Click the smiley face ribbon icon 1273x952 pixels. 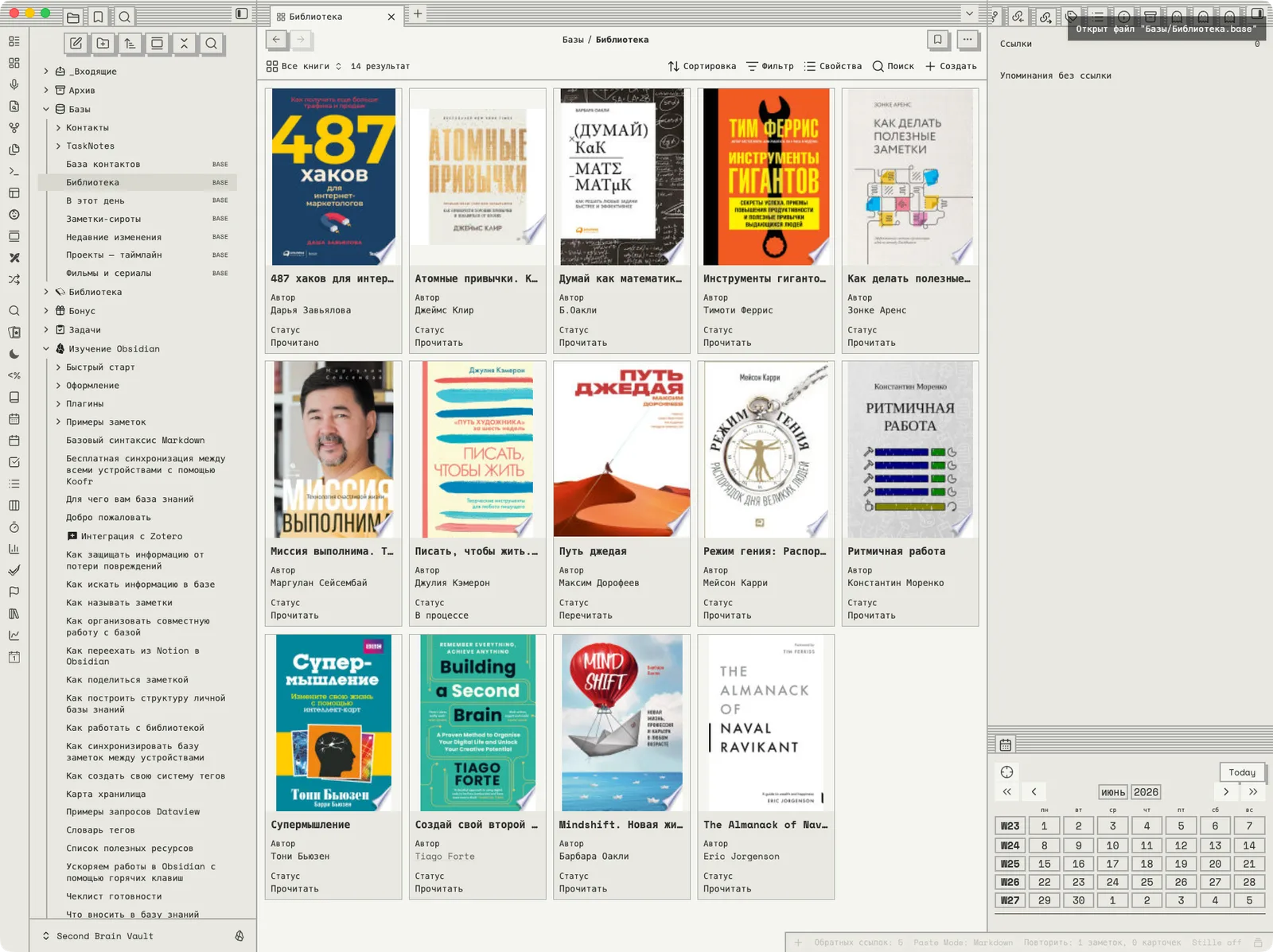tap(14, 215)
